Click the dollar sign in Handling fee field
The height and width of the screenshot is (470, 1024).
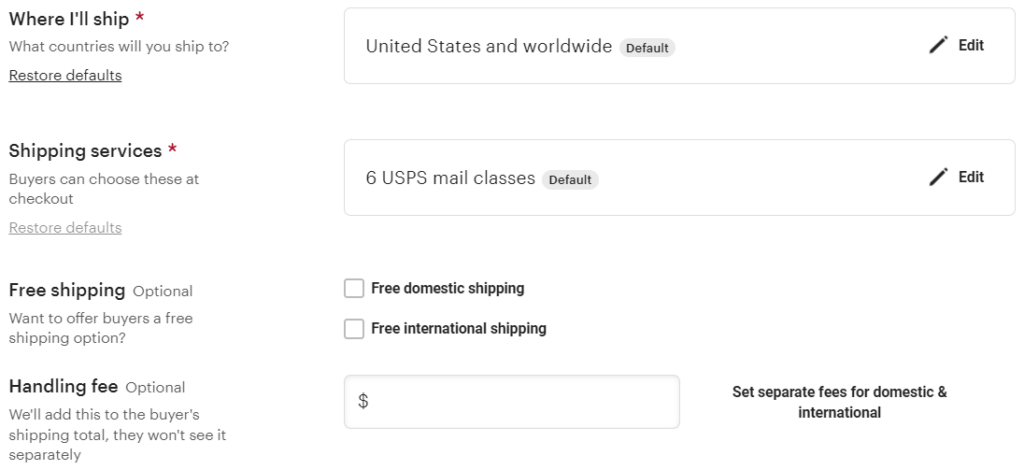click(x=363, y=402)
